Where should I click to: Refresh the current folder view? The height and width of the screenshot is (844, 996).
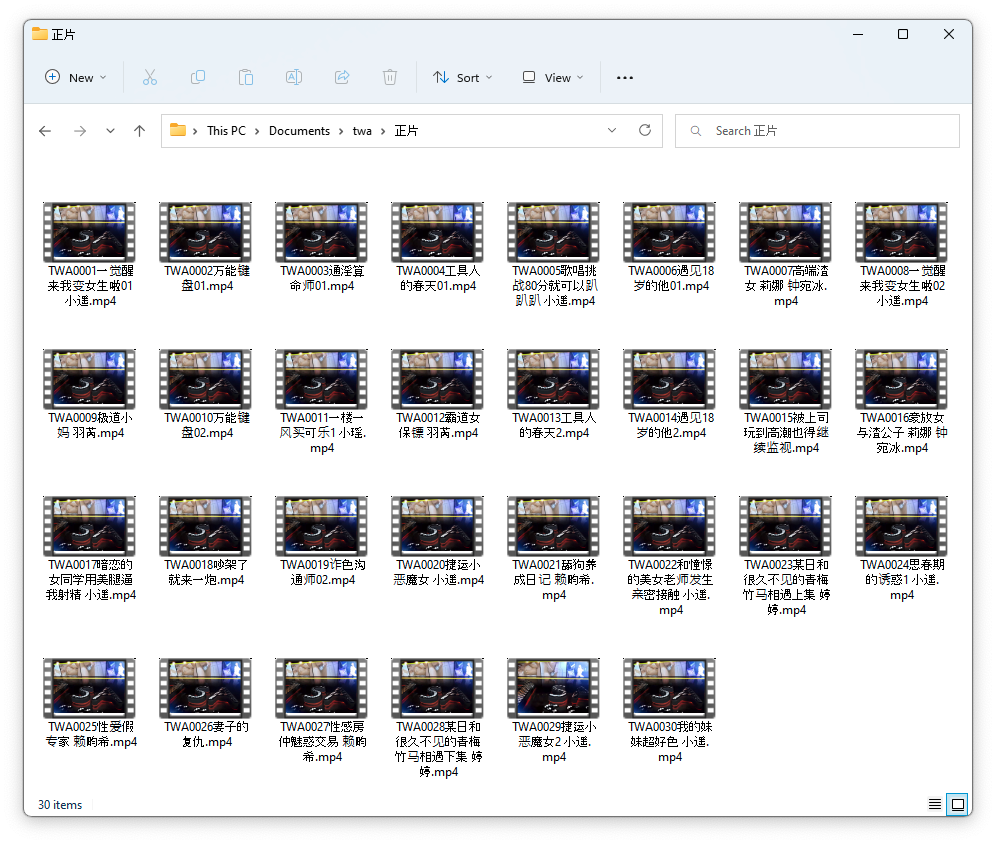click(645, 131)
